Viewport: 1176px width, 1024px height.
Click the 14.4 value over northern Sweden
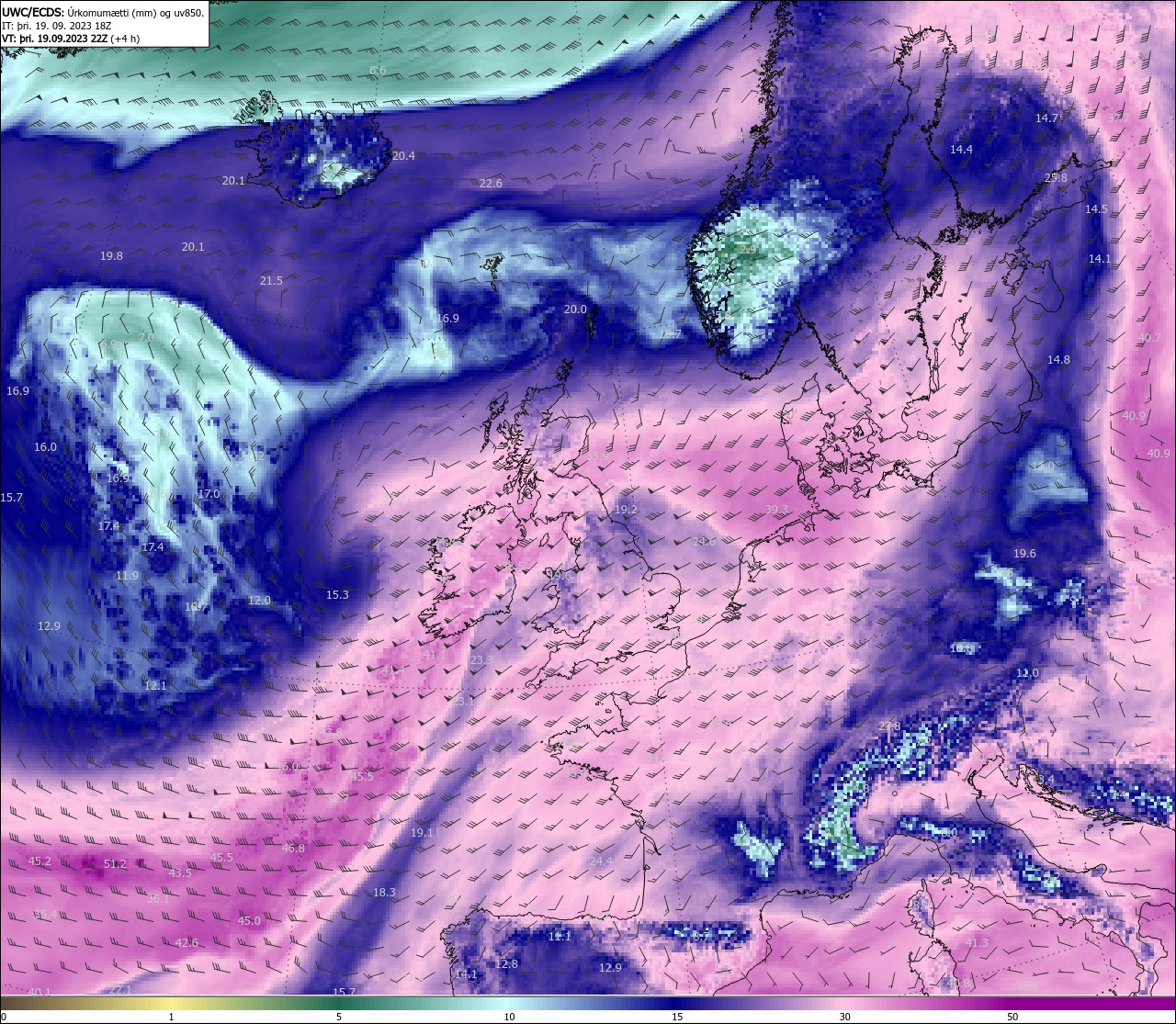[x=961, y=150]
